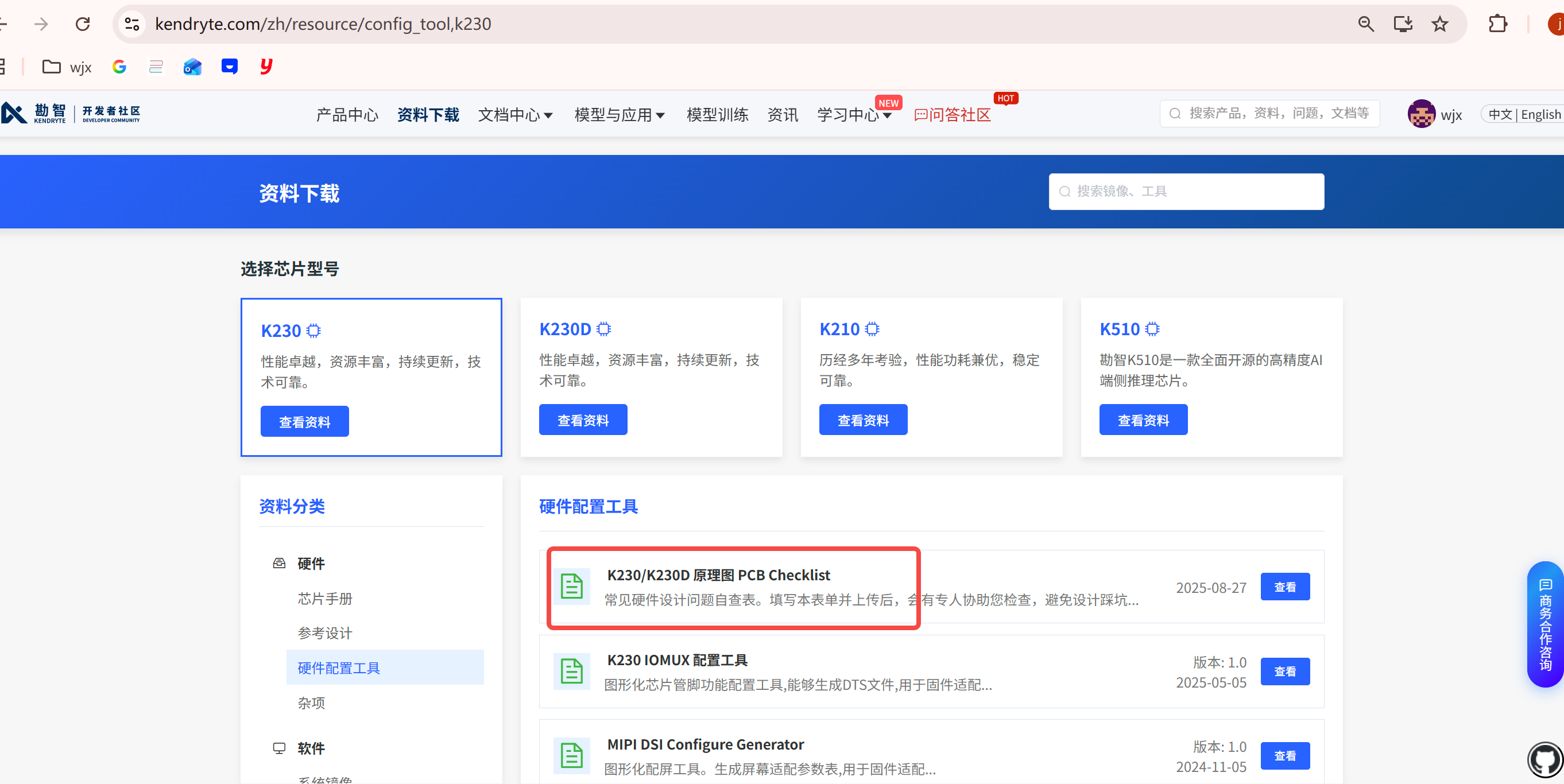This screenshot has height=784, width=1564.
Task: Click the chip icon beside K210
Action: pyautogui.click(x=872, y=329)
